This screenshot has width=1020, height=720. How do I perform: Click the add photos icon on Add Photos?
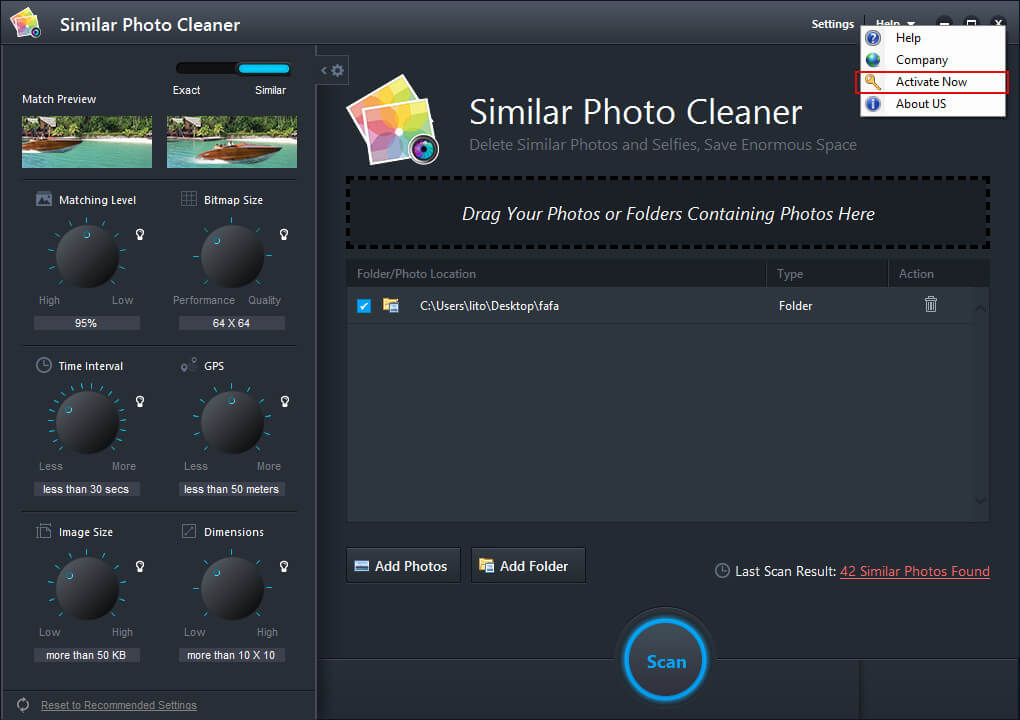coord(362,566)
